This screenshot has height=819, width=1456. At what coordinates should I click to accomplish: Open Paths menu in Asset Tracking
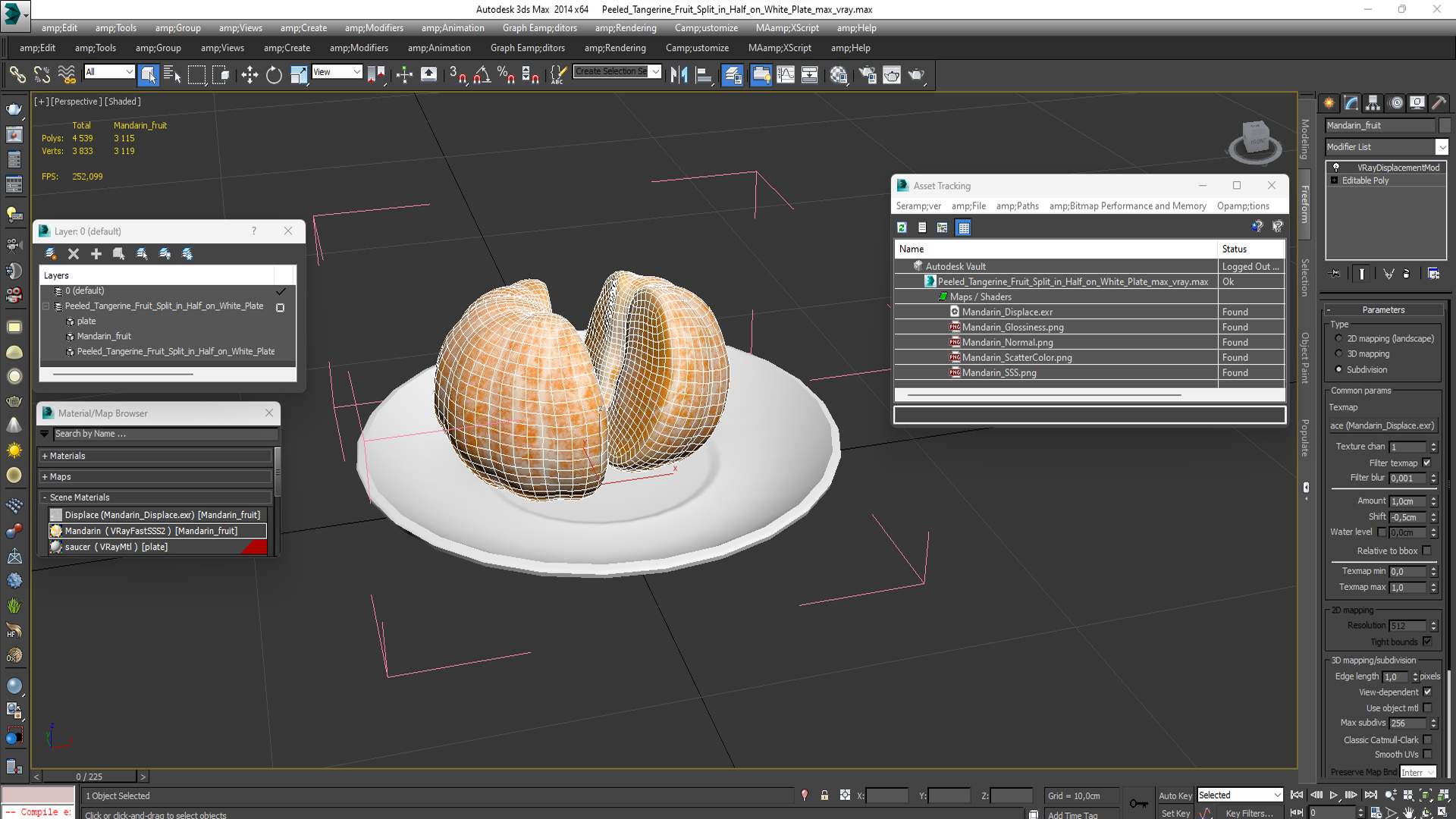pos(1017,206)
